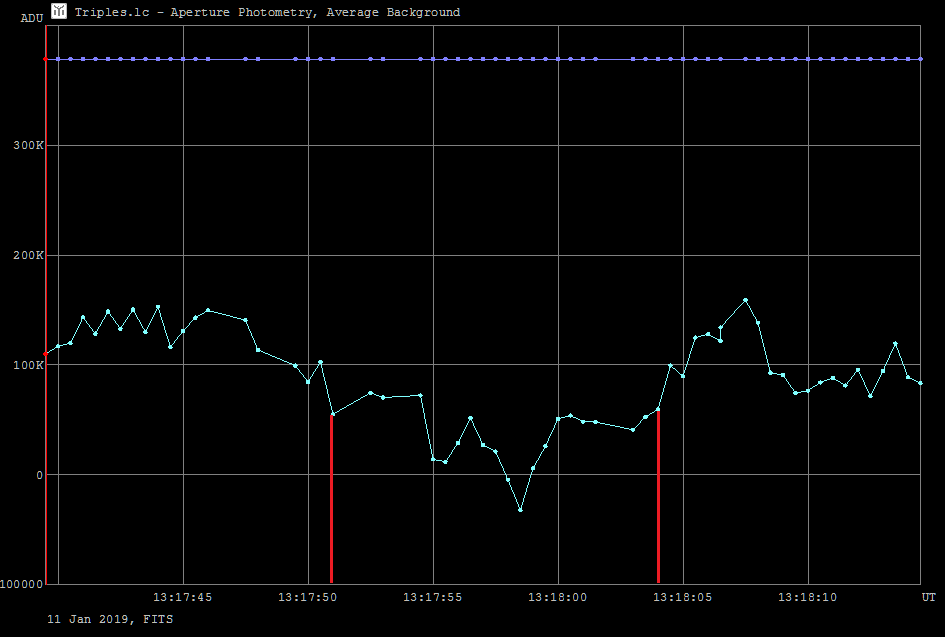Click the red marker line near 13:17:51
The height and width of the screenshot is (637, 945).
tap(331, 498)
